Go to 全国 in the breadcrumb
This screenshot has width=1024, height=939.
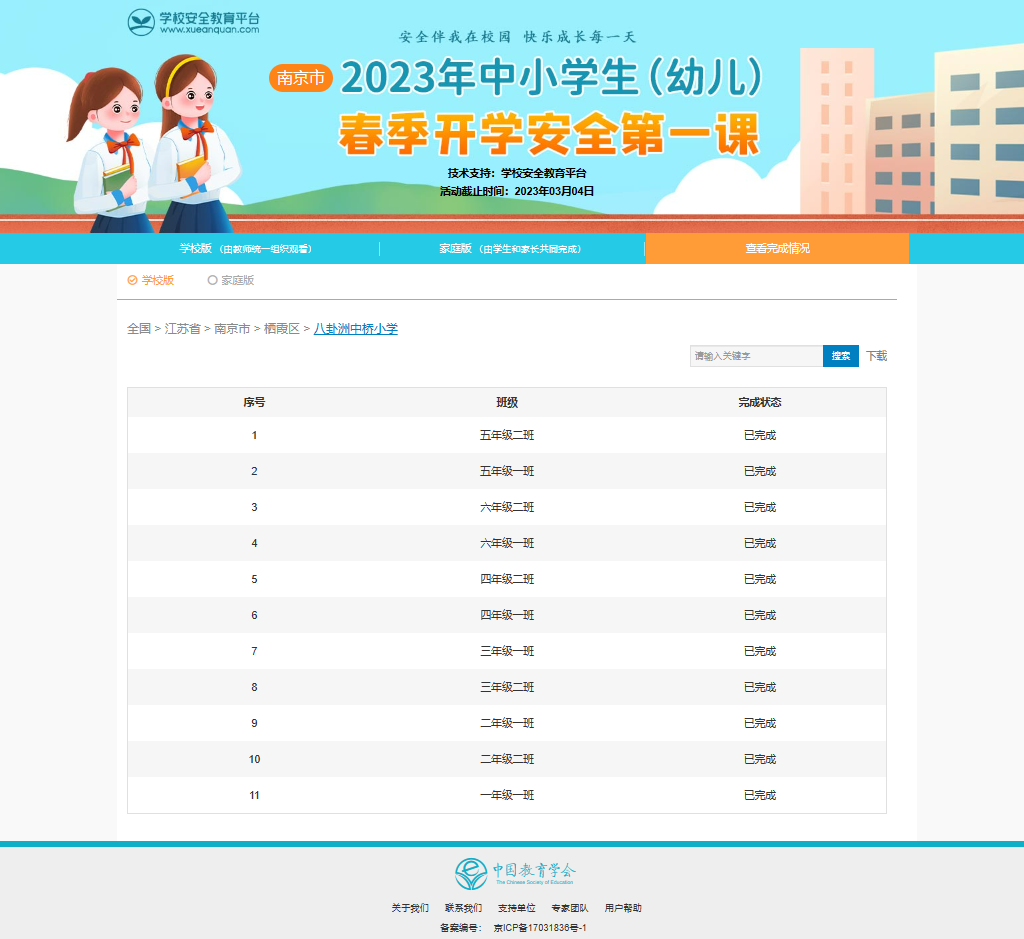(139, 328)
